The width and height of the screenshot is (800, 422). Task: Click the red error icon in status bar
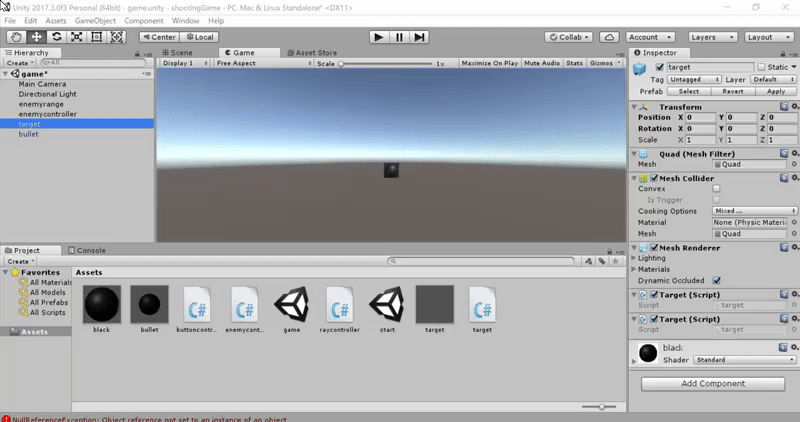pyautogui.click(x=6, y=419)
